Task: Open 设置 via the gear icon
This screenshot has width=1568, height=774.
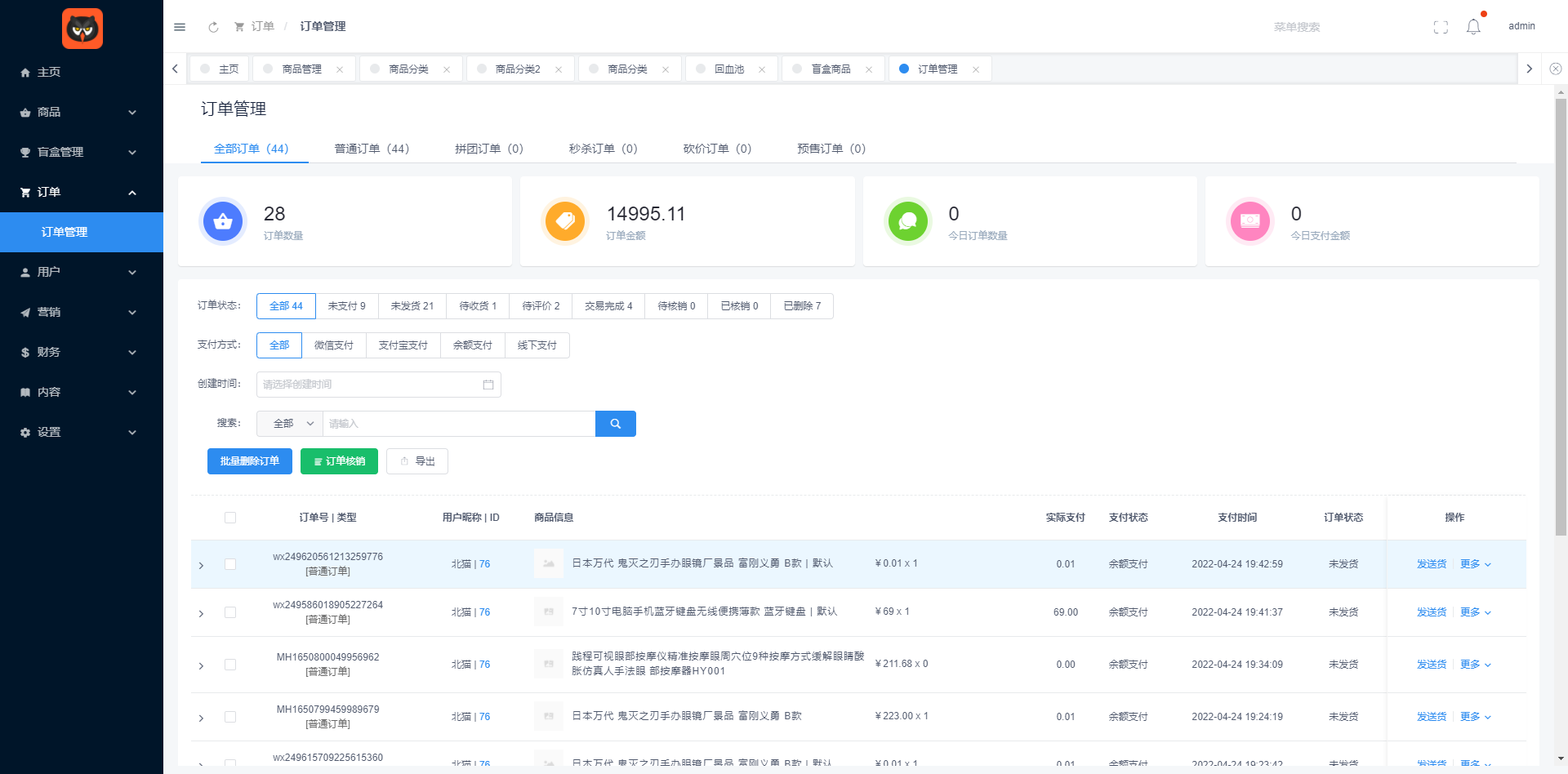Action: 24,432
